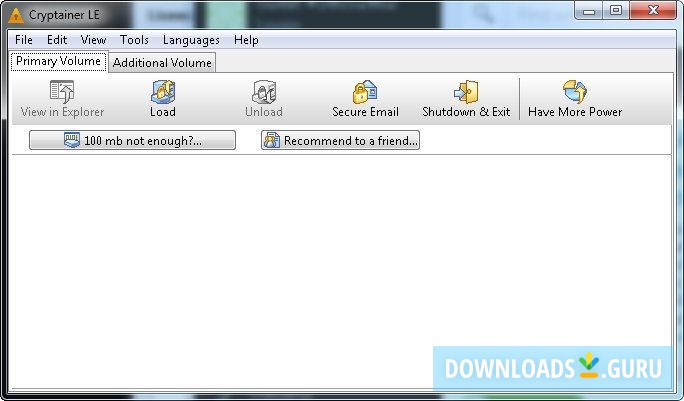Open the File menu
684x401 pixels.
point(24,40)
